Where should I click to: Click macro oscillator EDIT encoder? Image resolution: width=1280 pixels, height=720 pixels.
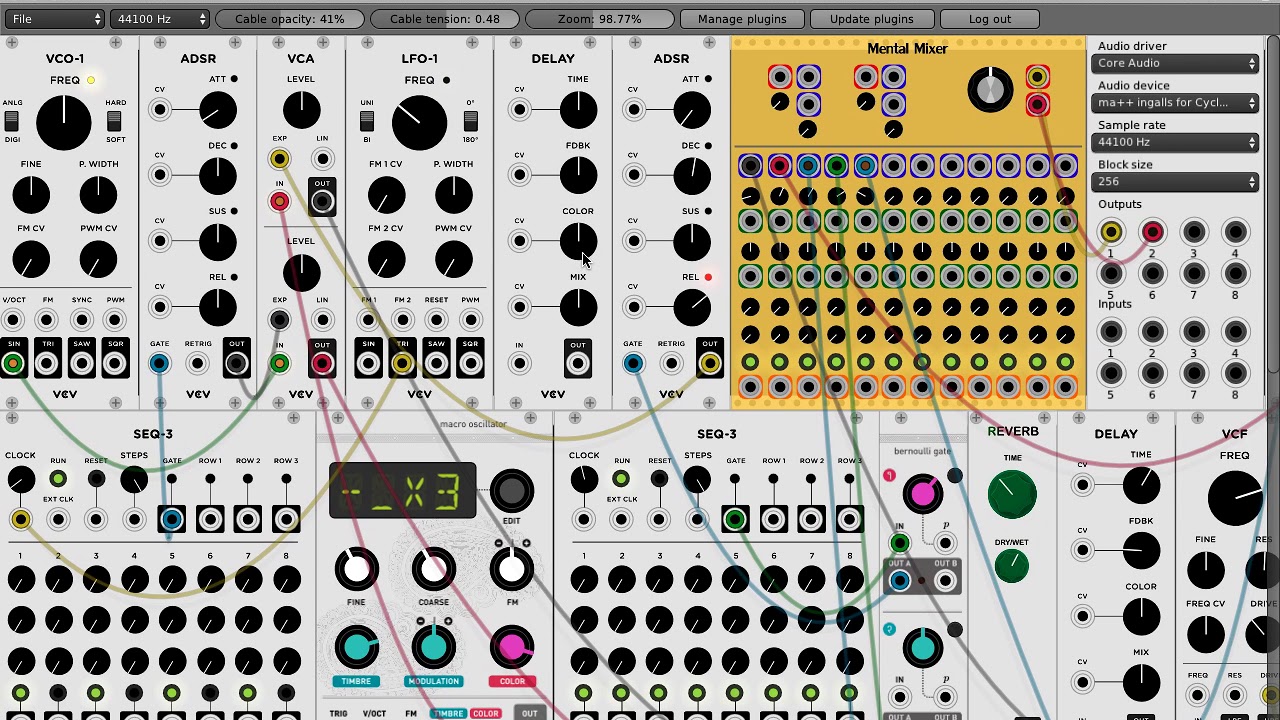[511, 490]
